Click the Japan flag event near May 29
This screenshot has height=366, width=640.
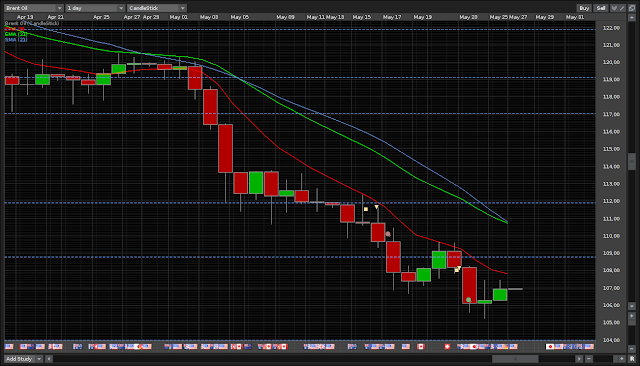coord(550,346)
